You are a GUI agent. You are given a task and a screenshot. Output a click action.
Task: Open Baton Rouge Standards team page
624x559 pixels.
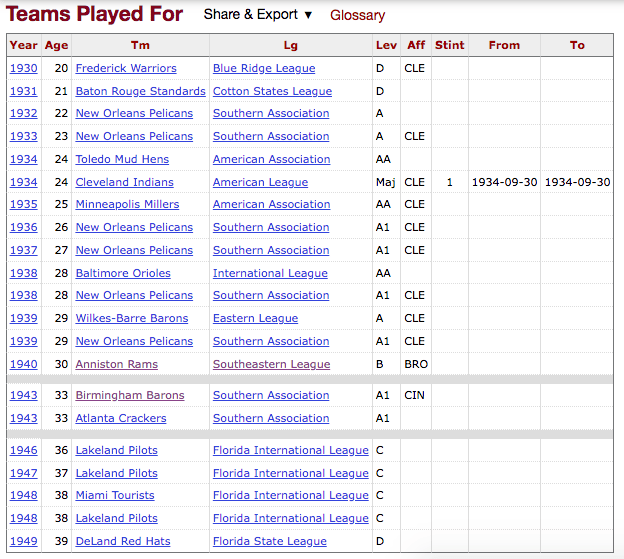coord(140,91)
